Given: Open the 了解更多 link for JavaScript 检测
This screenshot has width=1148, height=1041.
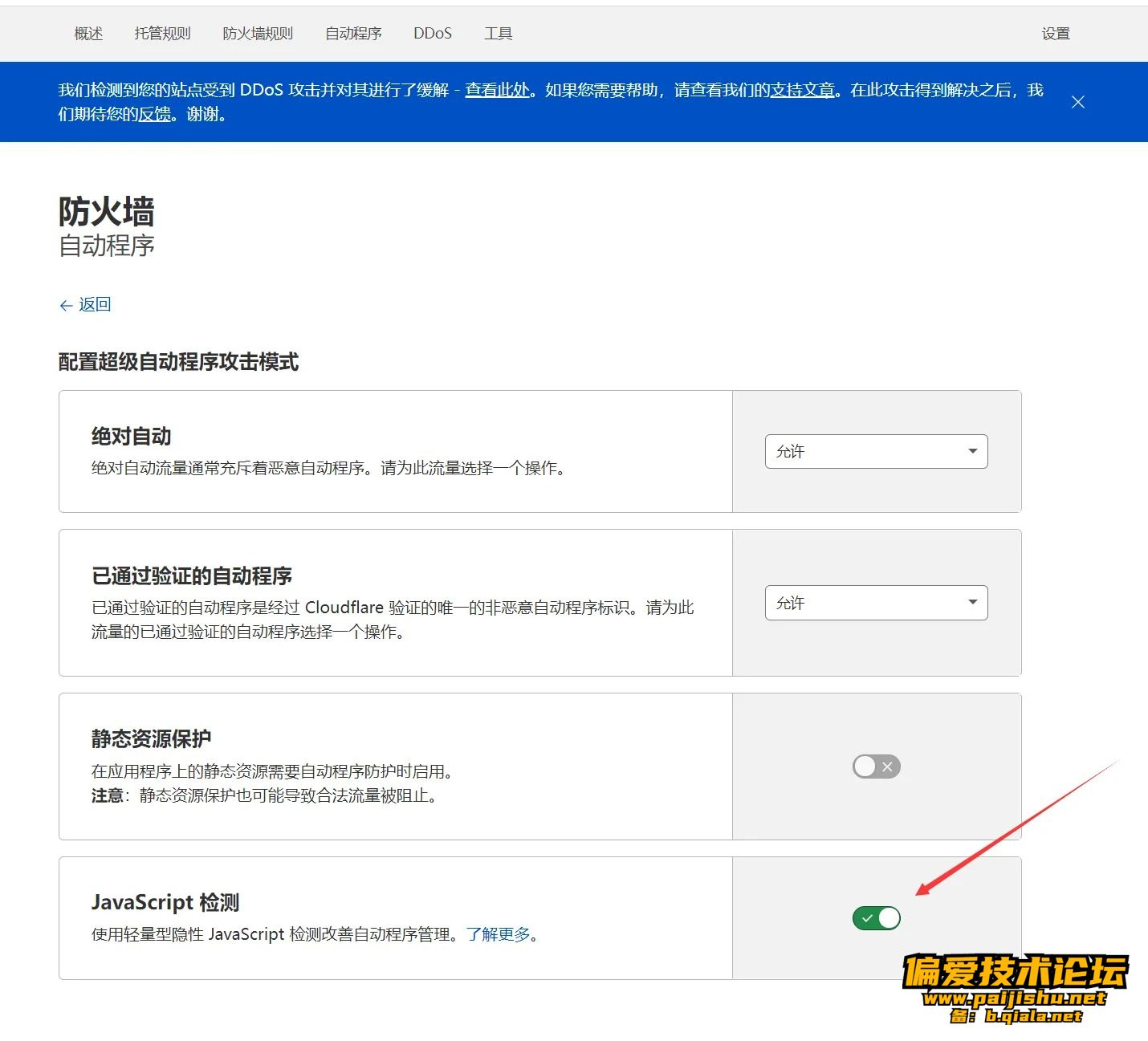Looking at the screenshot, I should coord(499,934).
